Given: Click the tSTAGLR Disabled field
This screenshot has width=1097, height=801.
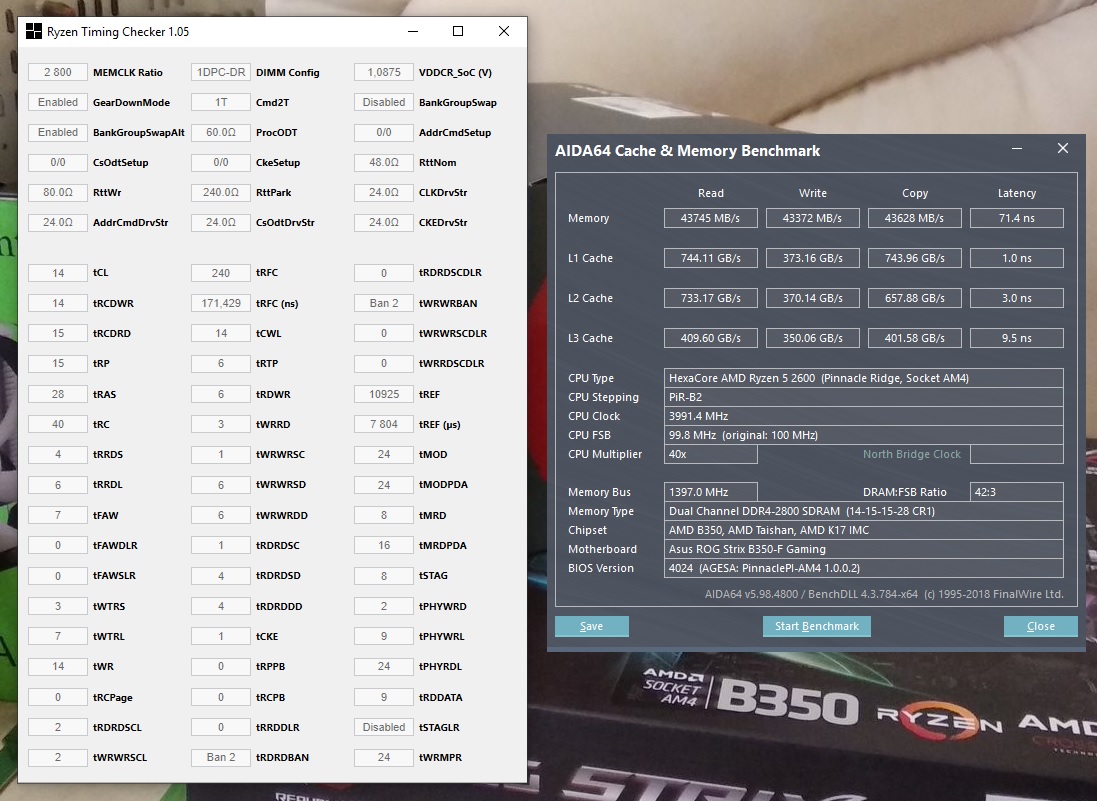Looking at the screenshot, I should pos(384,728).
